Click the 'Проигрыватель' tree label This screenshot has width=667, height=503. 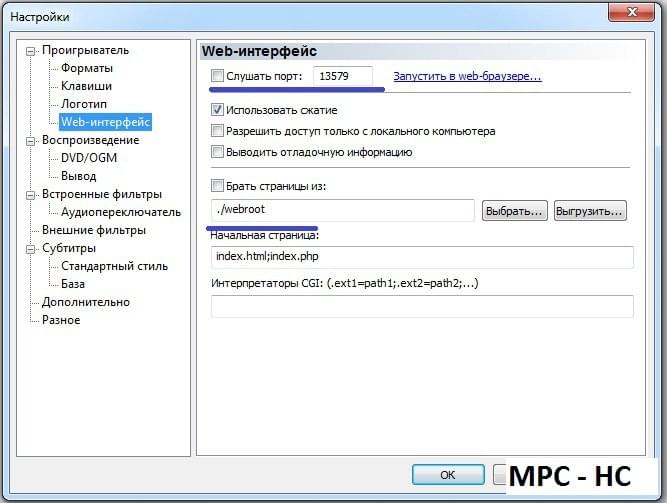(x=85, y=50)
